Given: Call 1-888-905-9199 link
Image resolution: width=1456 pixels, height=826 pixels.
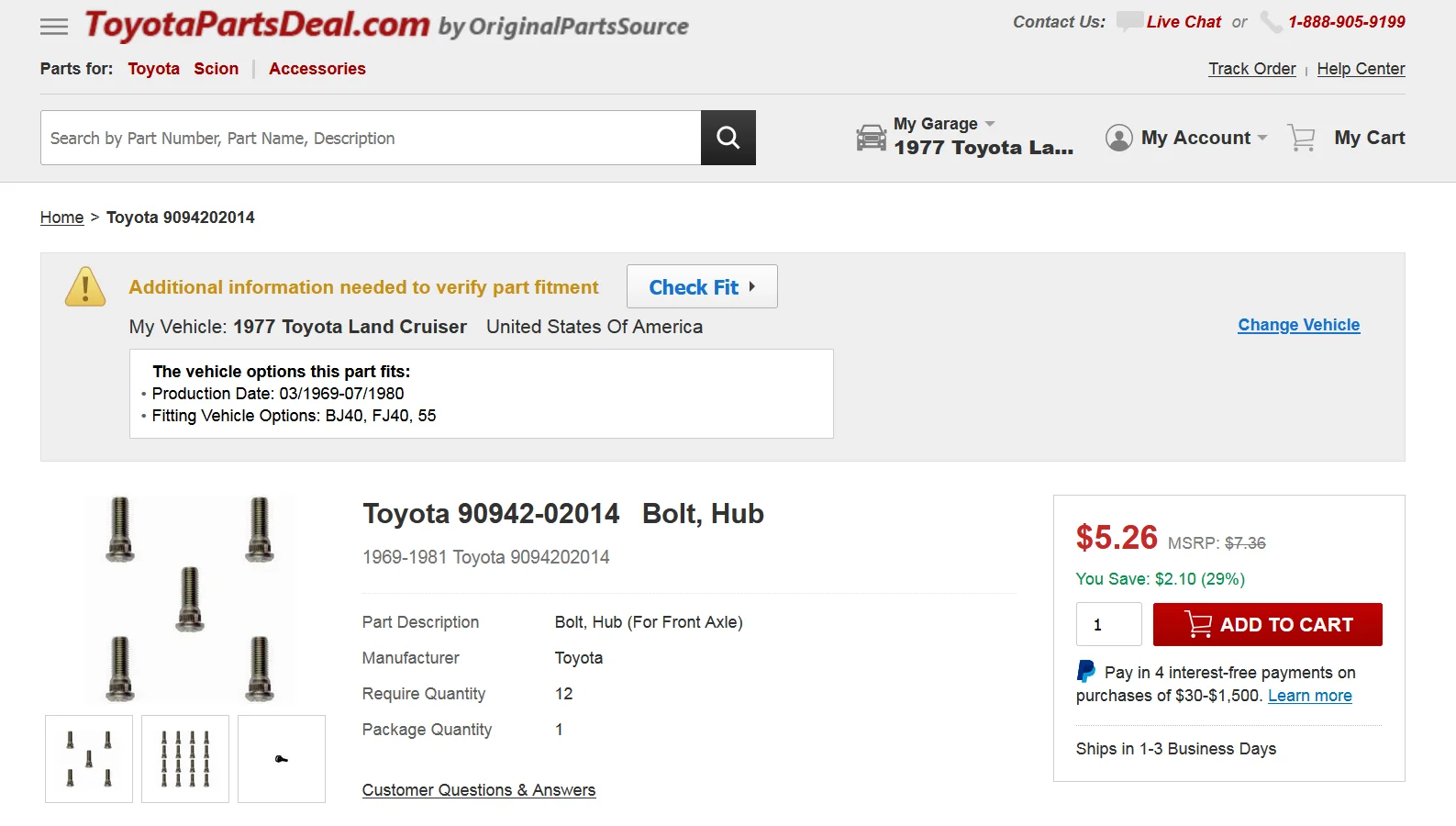Looking at the screenshot, I should (x=1346, y=22).
